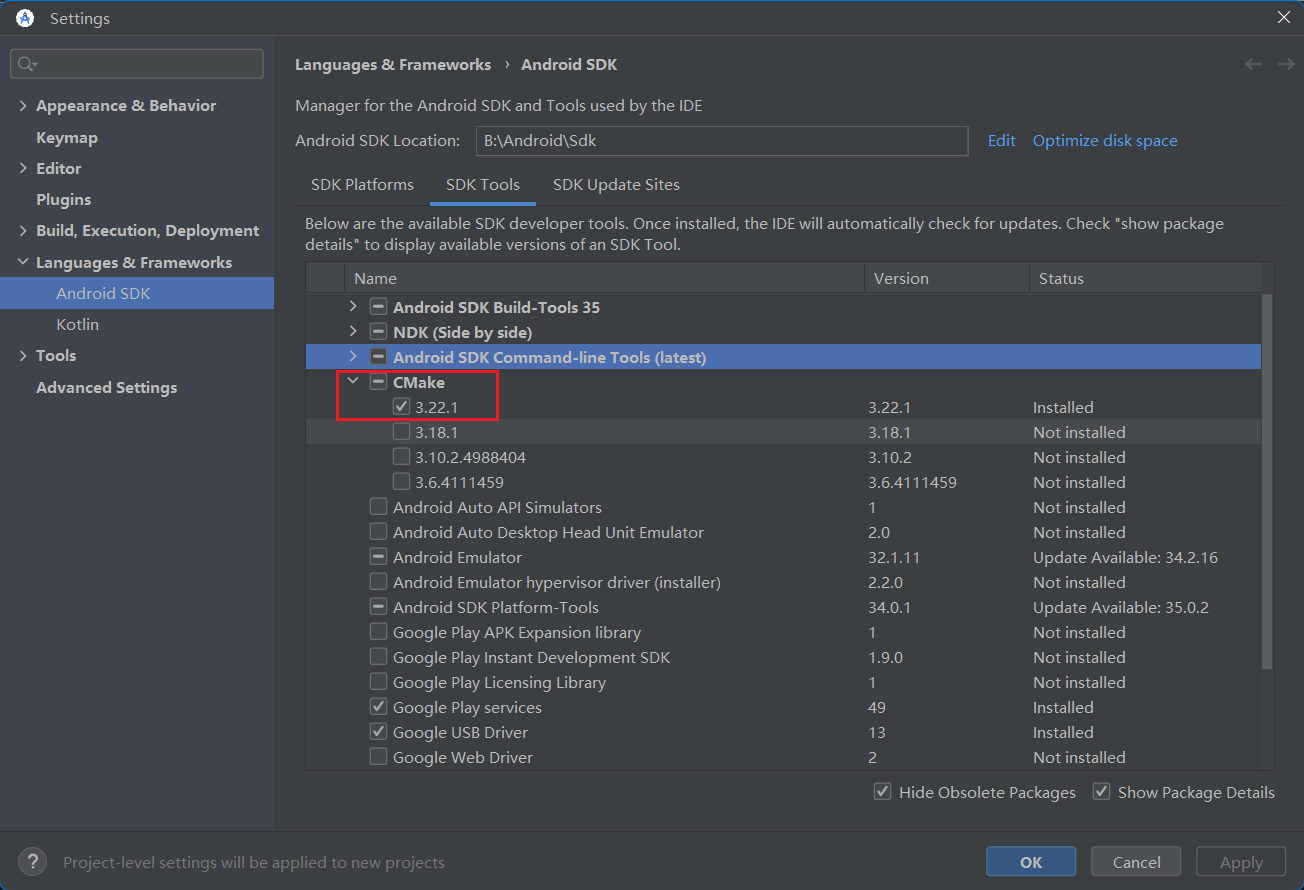Toggle the CMake group checkbox
This screenshot has height=890, width=1304.
[x=378, y=382]
